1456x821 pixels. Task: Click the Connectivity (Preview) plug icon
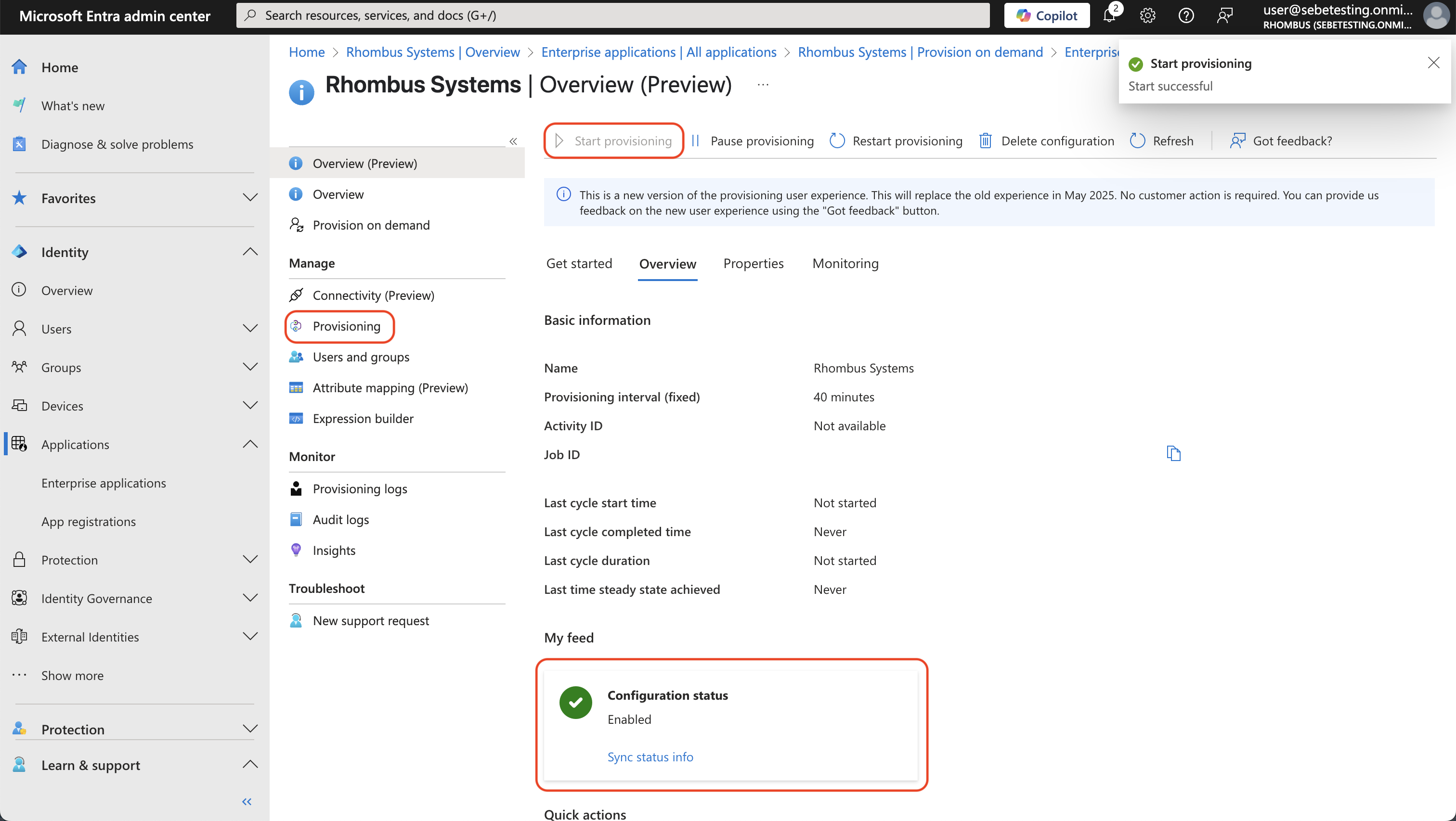[296, 295]
